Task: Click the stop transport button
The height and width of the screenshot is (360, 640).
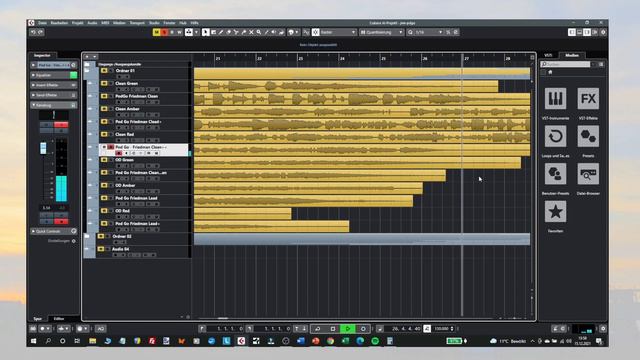Action: click(x=333, y=329)
